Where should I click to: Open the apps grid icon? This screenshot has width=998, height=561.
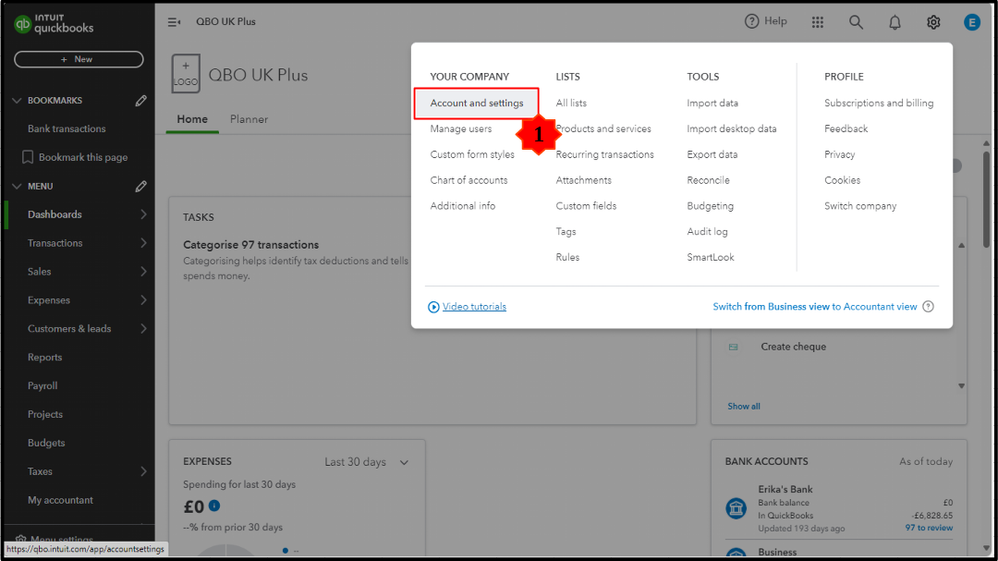point(818,22)
